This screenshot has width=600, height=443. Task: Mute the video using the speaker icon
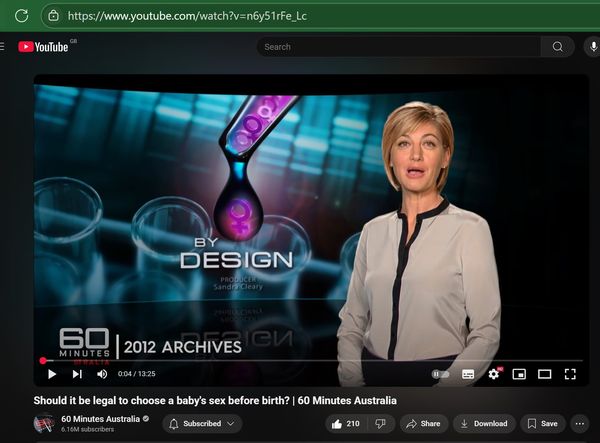(102, 374)
